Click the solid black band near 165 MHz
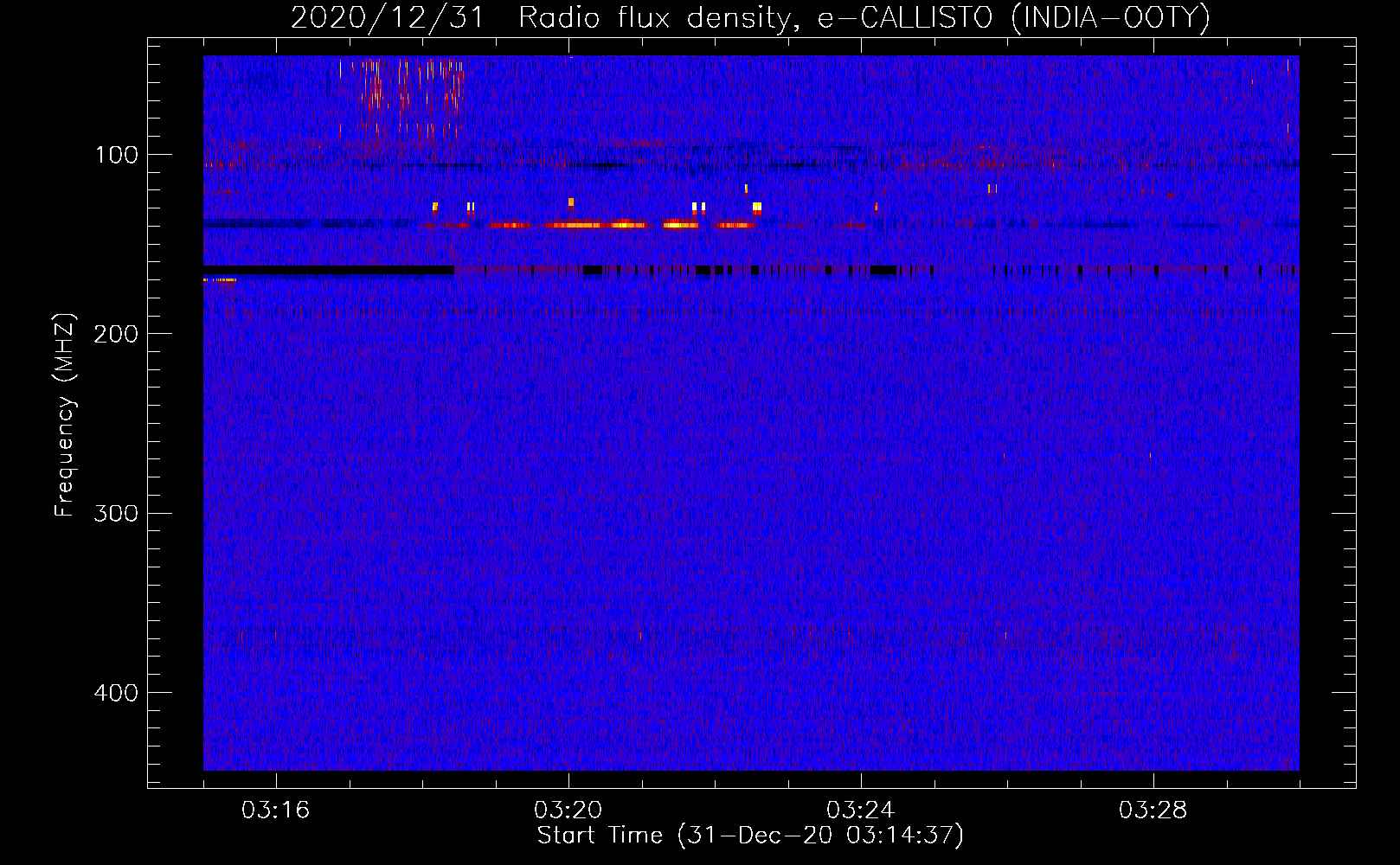This screenshot has width=1400, height=865. click(x=329, y=270)
